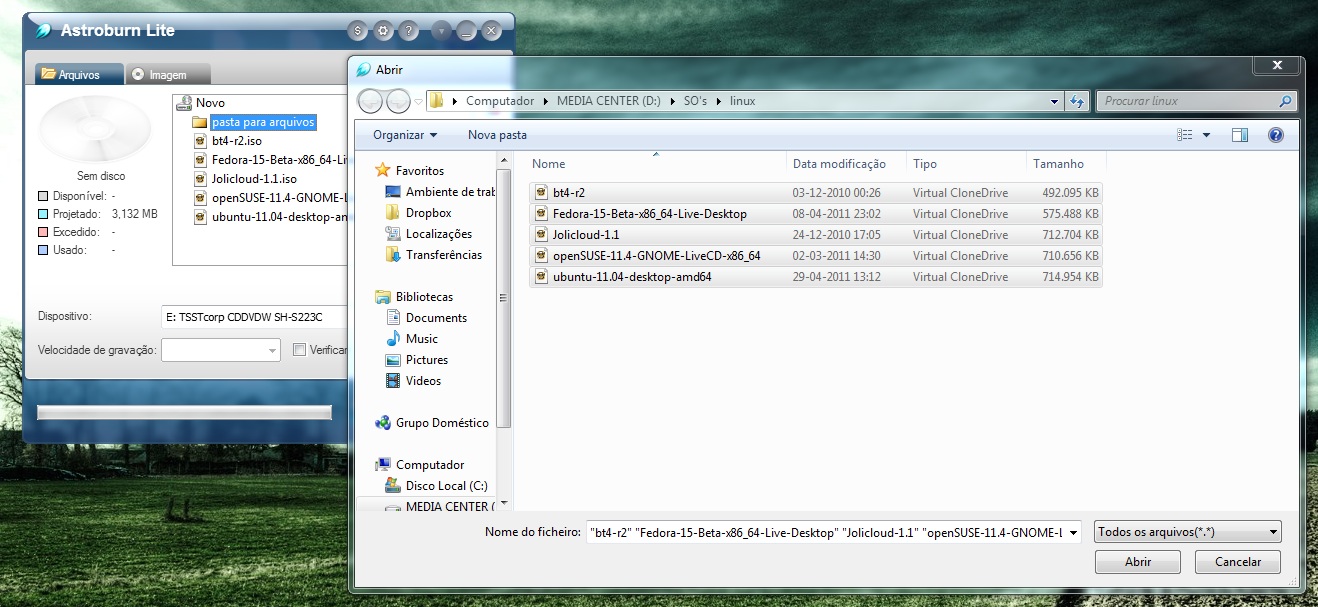Open Transferências in the navigation pane

(x=444, y=255)
